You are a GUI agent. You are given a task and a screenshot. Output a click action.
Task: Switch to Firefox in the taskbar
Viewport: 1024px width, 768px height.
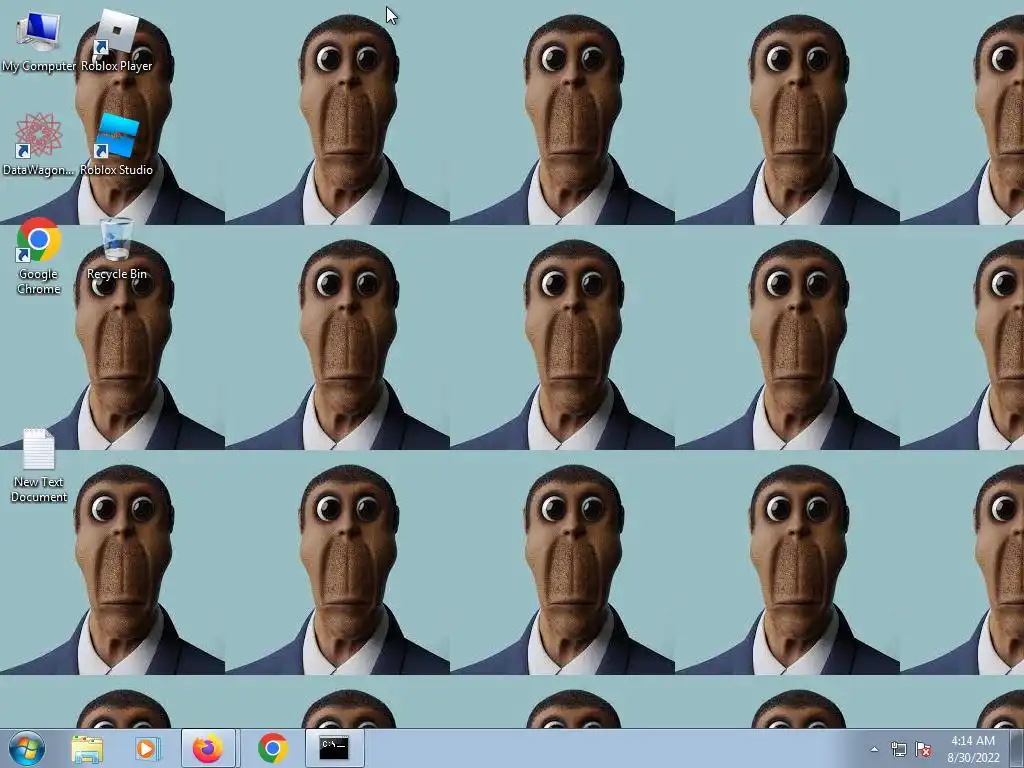click(208, 748)
